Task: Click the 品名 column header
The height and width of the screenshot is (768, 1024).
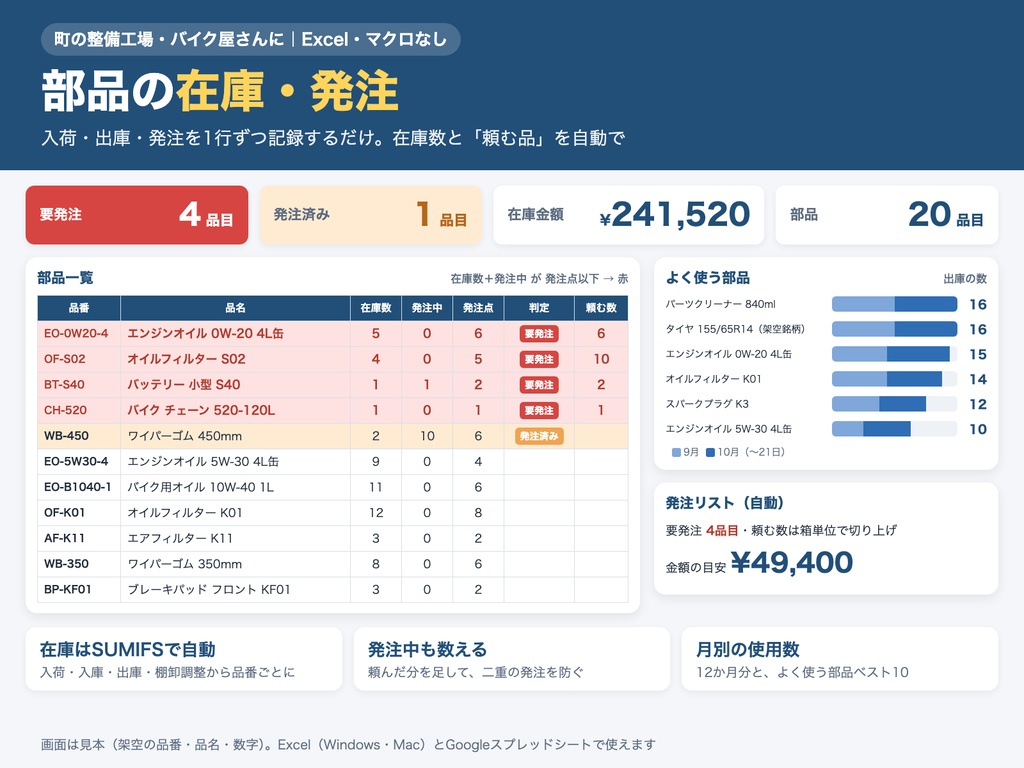Action: coord(236,308)
